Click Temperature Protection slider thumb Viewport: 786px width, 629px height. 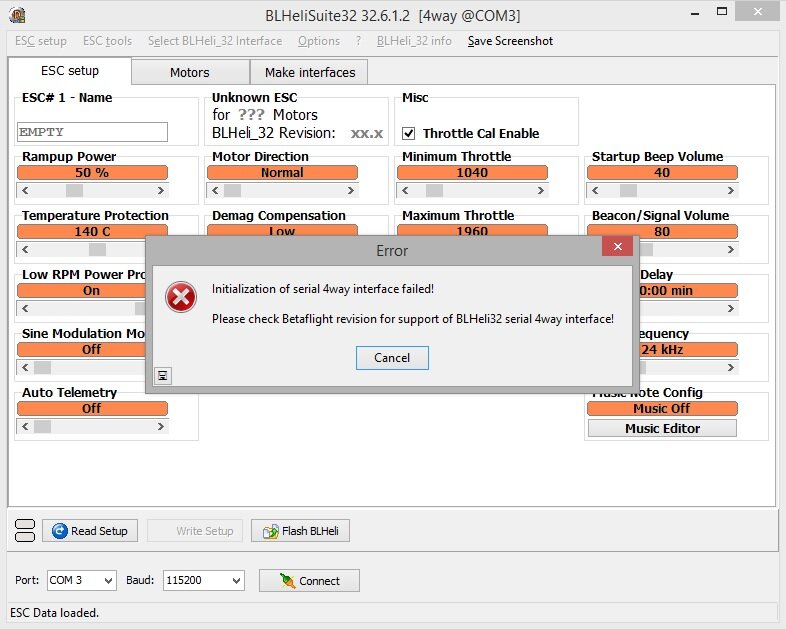click(x=97, y=250)
